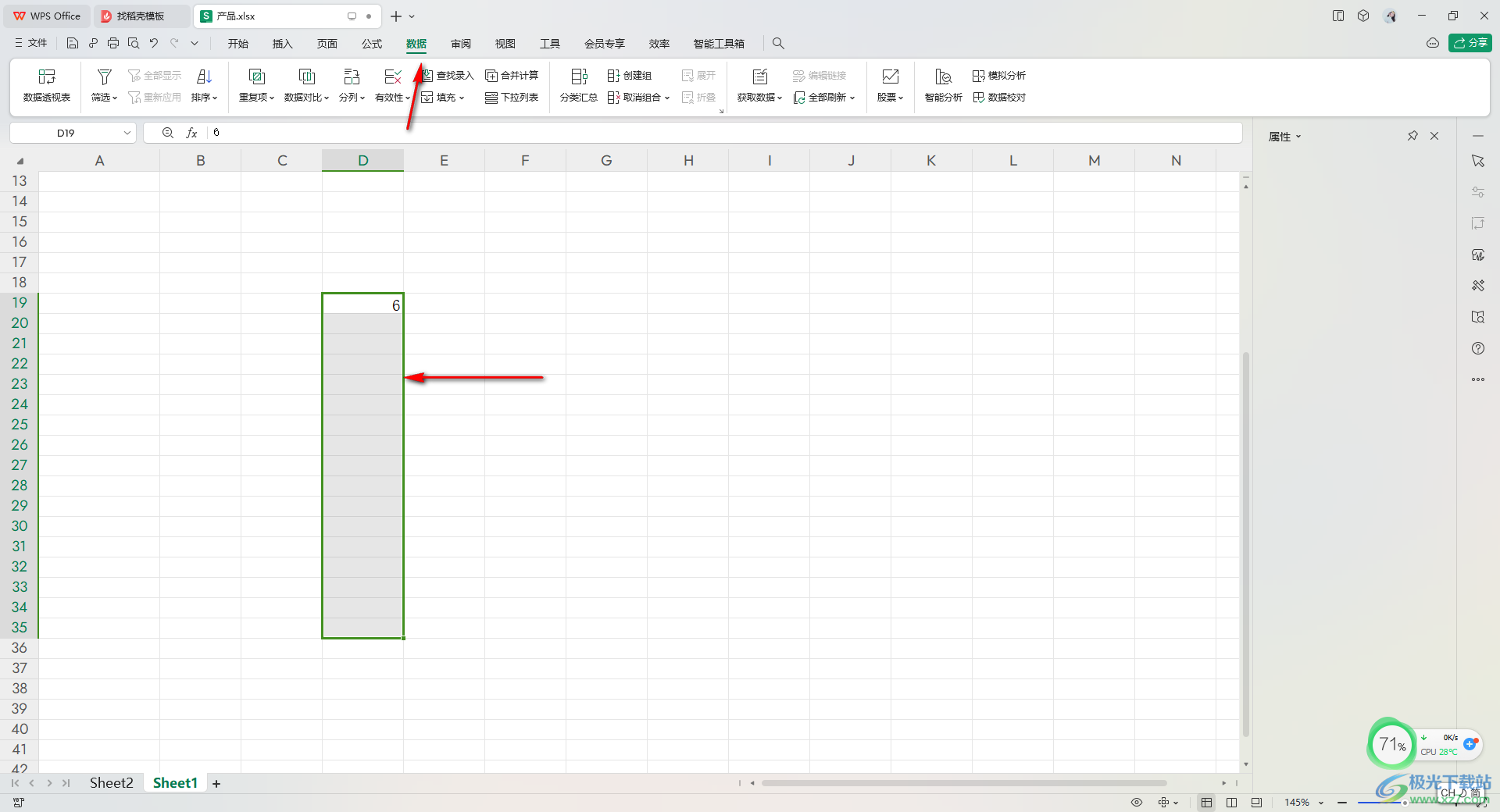
Task: Select row header 19
Action: [20, 303]
